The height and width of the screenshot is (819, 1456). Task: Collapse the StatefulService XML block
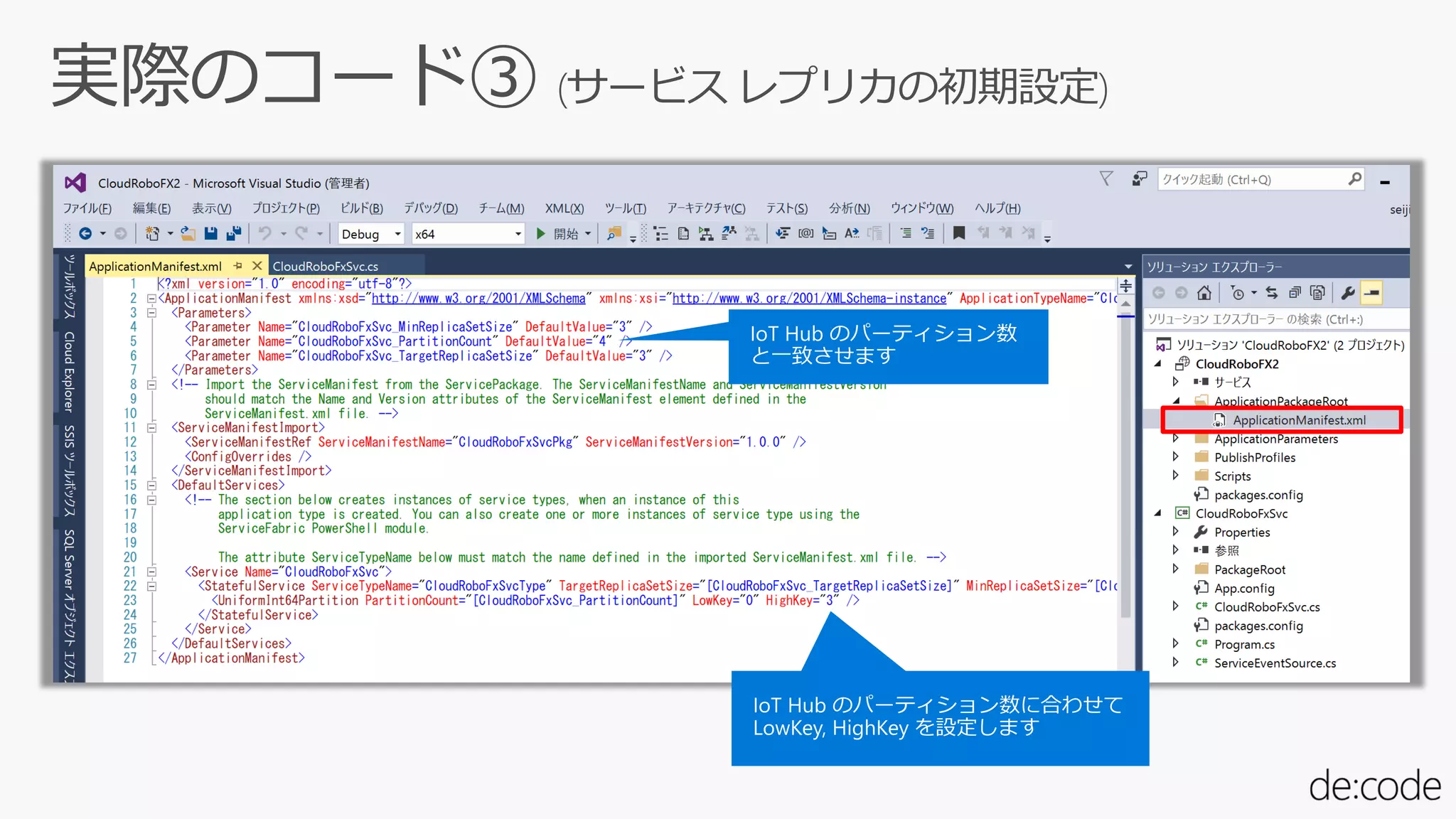pyautogui.click(x=151, y=587)
